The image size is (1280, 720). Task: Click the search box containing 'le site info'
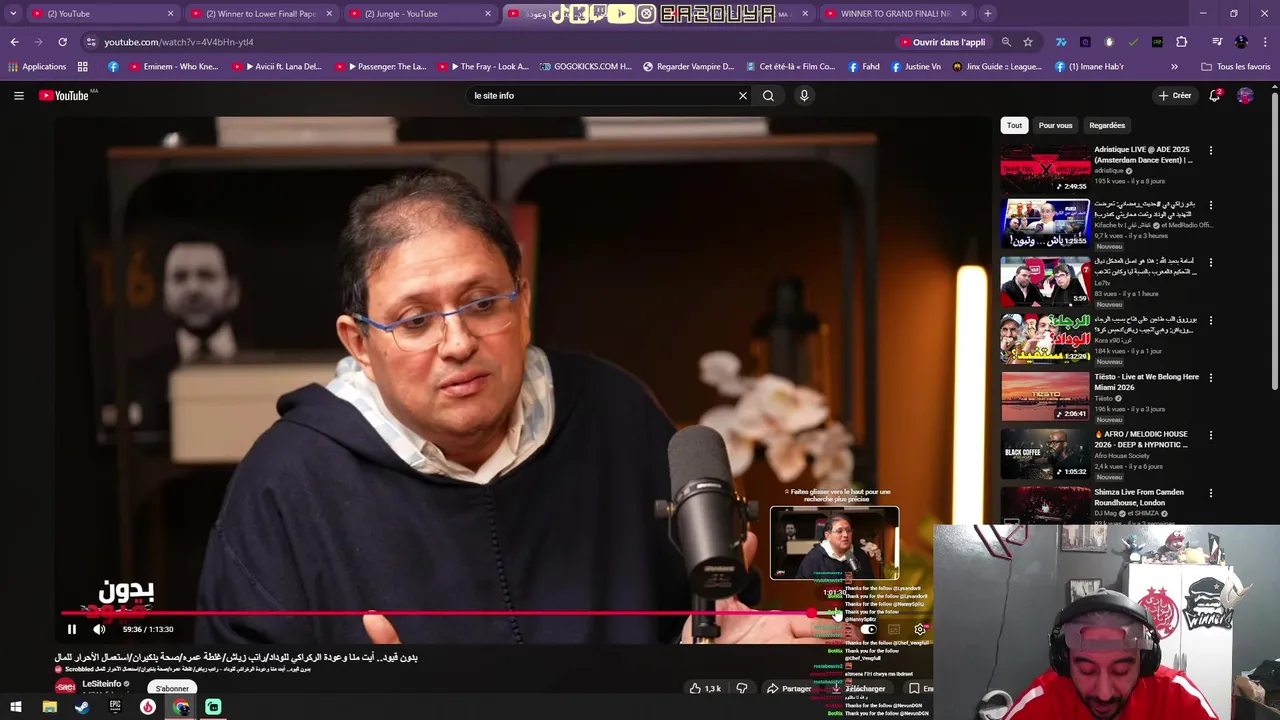(605, 95)
